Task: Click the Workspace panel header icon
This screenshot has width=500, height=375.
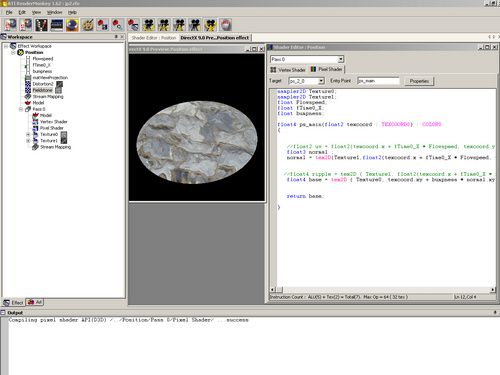Action: click(4, 37)
